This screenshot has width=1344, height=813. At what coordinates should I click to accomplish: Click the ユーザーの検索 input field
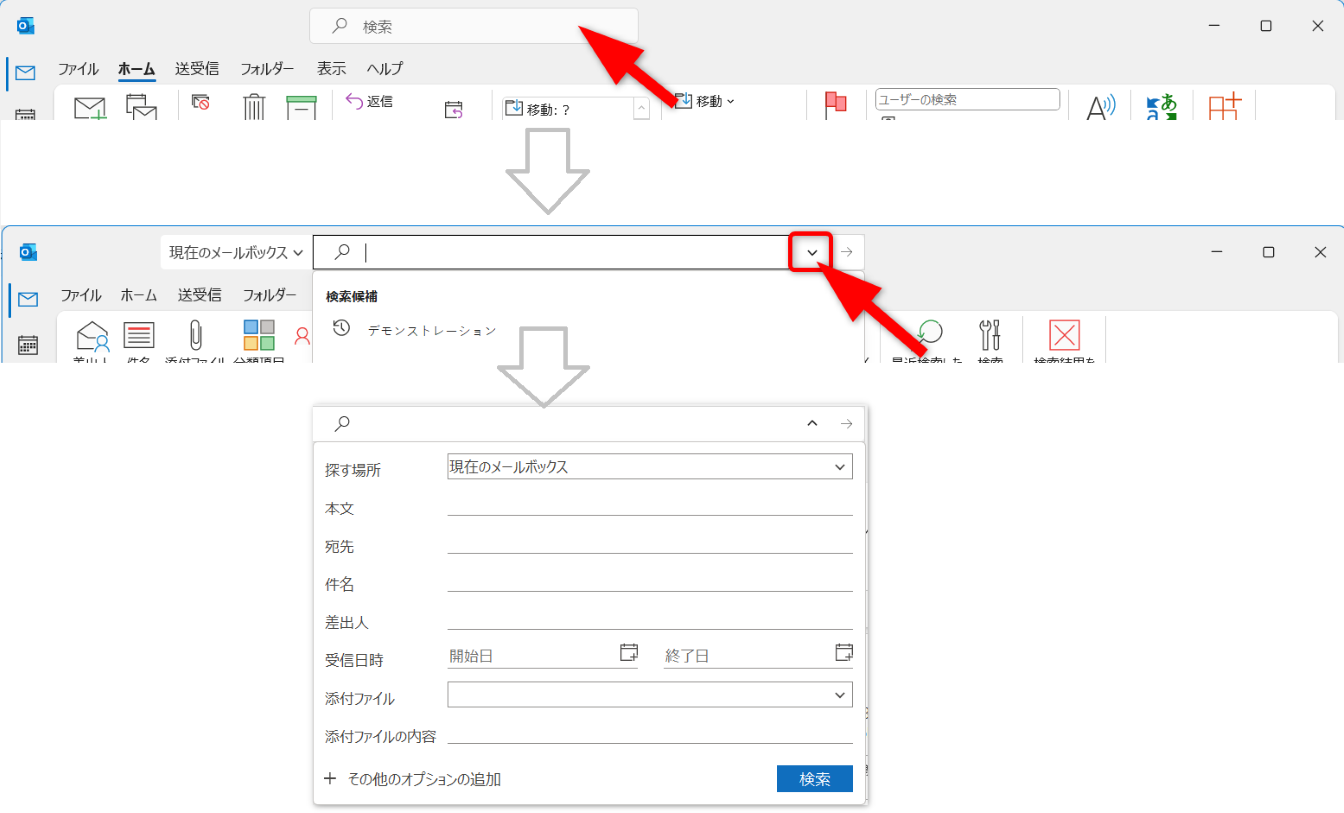pos(966,100)
